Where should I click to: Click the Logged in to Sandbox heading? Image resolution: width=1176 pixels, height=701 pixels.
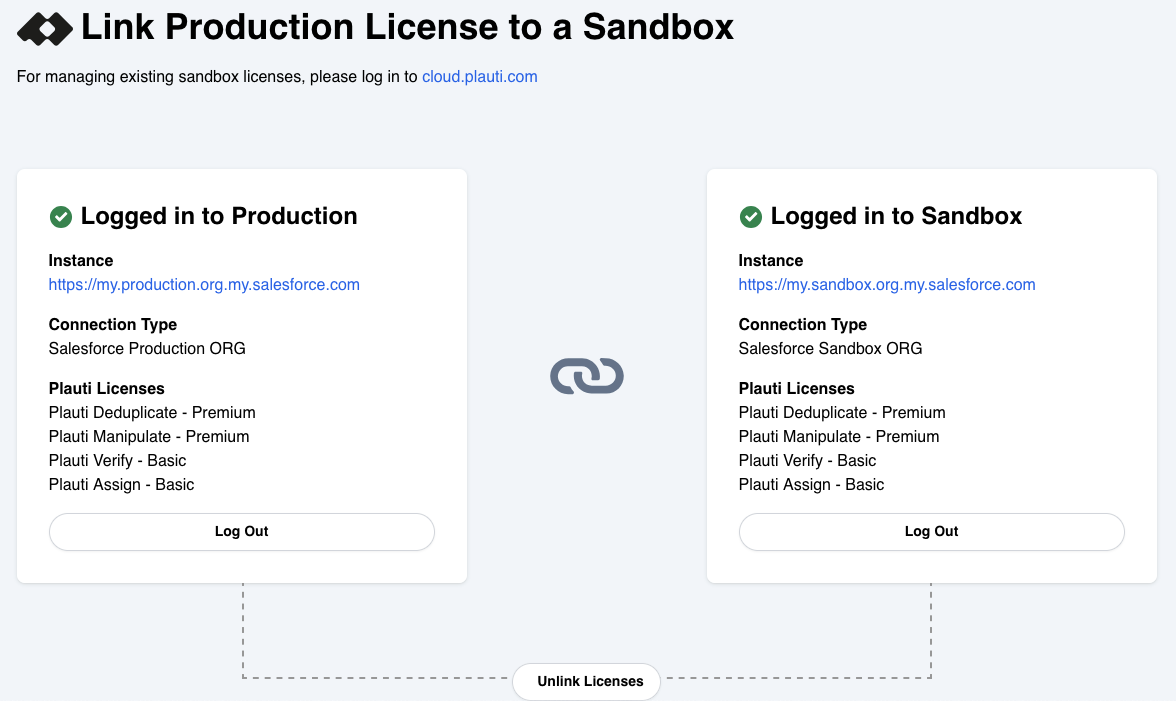pos(896,216)
